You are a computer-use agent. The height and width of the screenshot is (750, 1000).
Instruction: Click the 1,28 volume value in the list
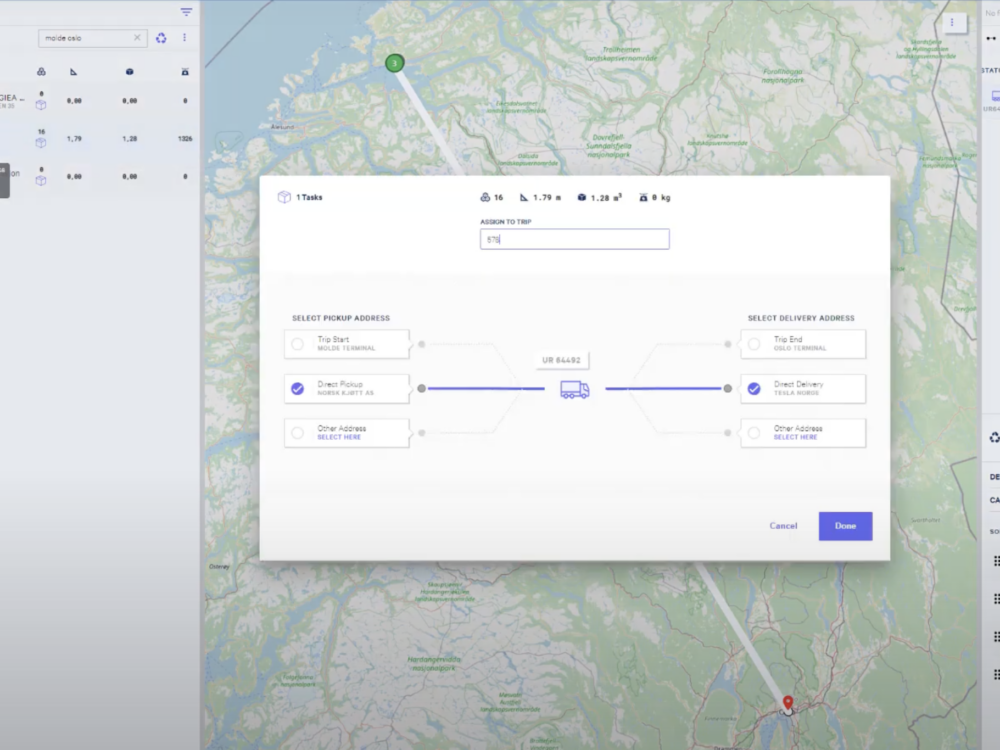129,138
